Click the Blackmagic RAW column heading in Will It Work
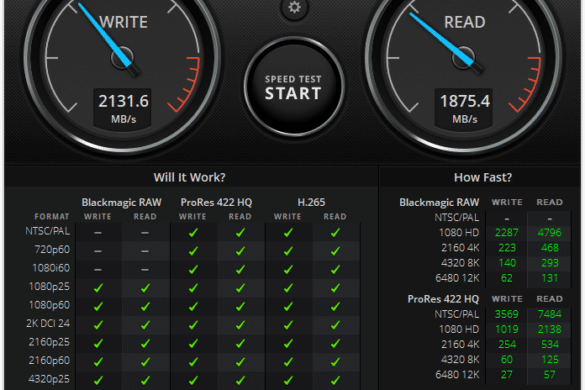This screenshot has width=585, height=390. coord(122,202)
